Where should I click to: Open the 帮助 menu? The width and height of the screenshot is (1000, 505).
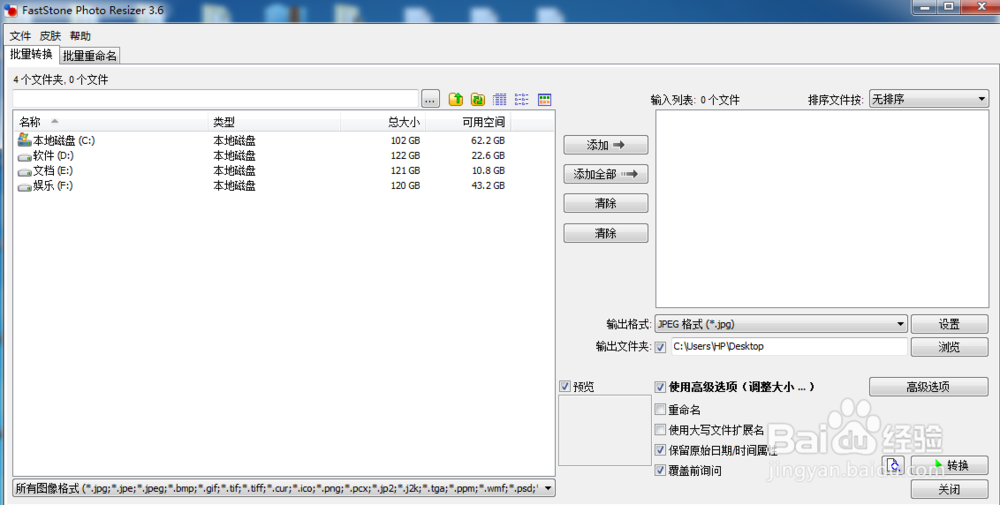[x=80, y=36]
